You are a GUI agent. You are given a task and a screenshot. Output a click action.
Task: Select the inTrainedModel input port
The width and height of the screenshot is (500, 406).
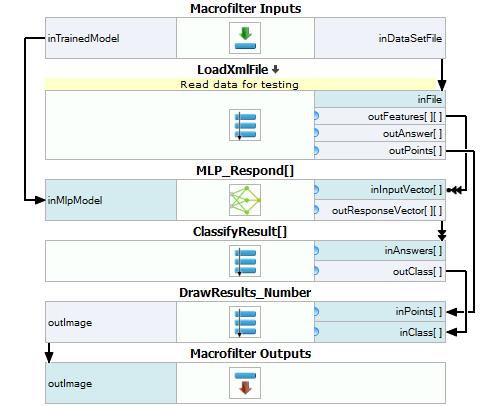pos(111,38)
